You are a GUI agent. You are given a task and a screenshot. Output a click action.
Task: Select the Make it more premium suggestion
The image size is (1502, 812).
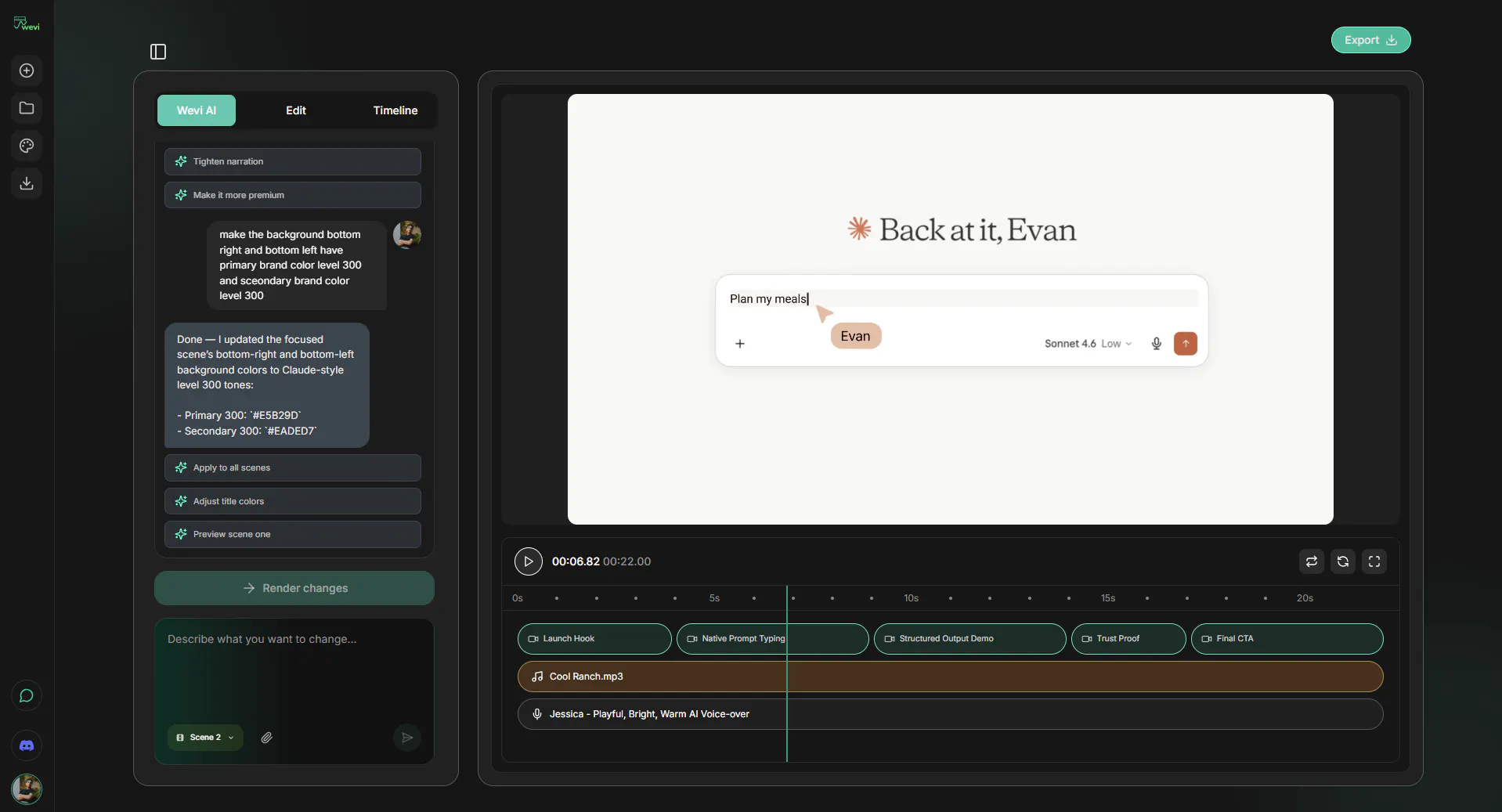(x=293, y=195)
